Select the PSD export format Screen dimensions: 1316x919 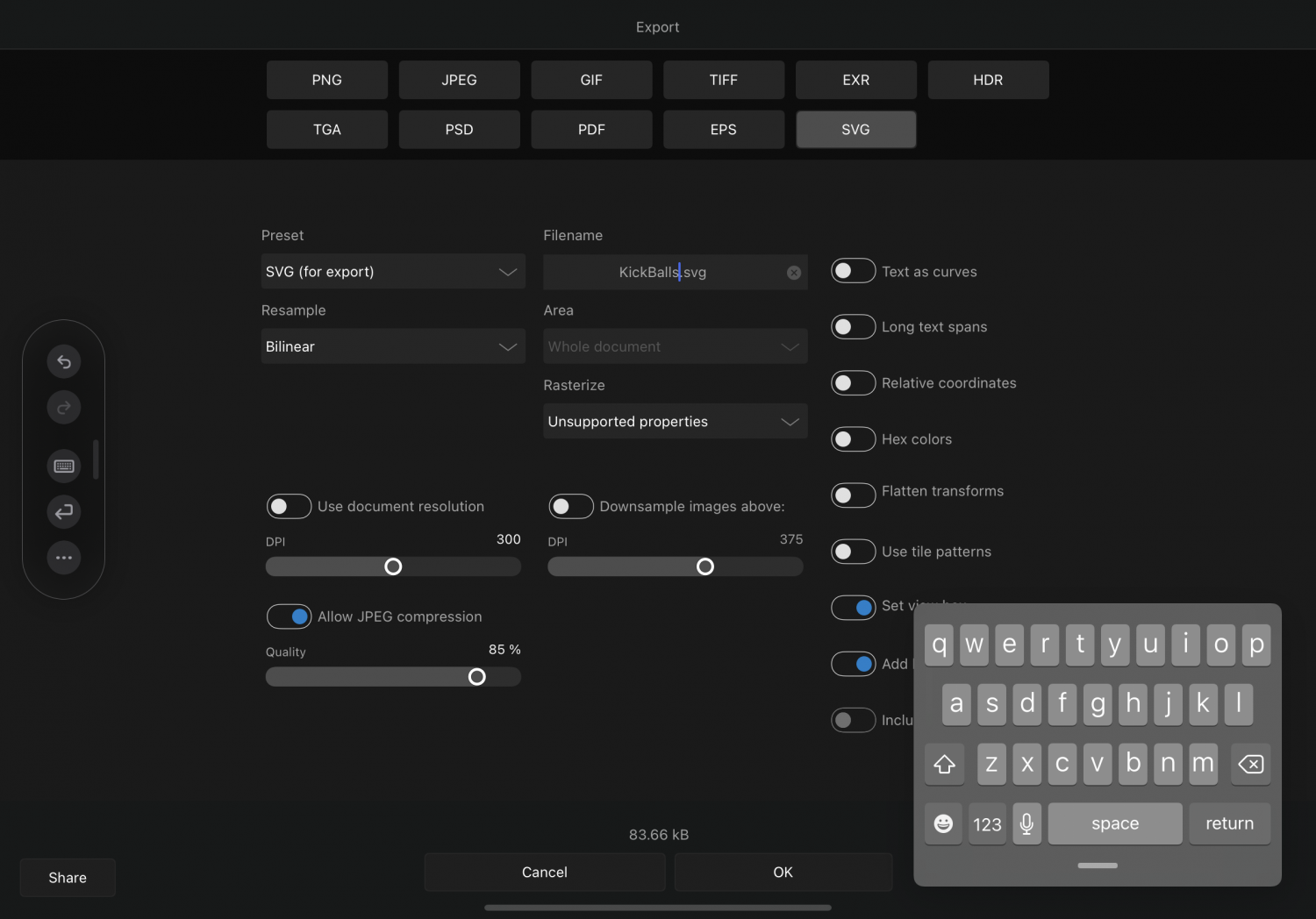click(459, 130)
